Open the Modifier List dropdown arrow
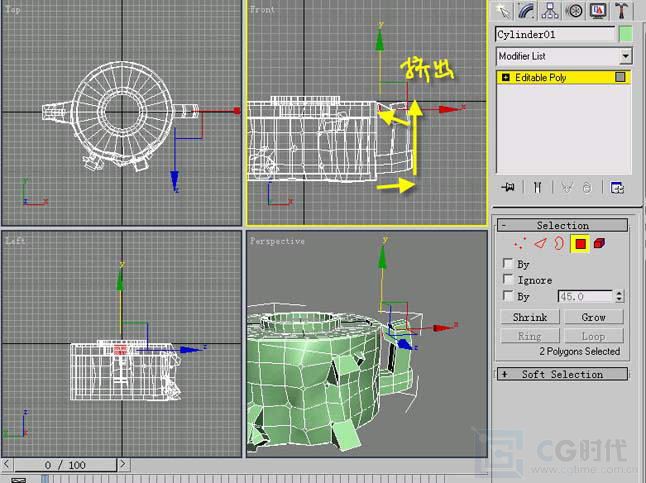Viewport: 646px width, 483px height. click(x=625, y=56)
